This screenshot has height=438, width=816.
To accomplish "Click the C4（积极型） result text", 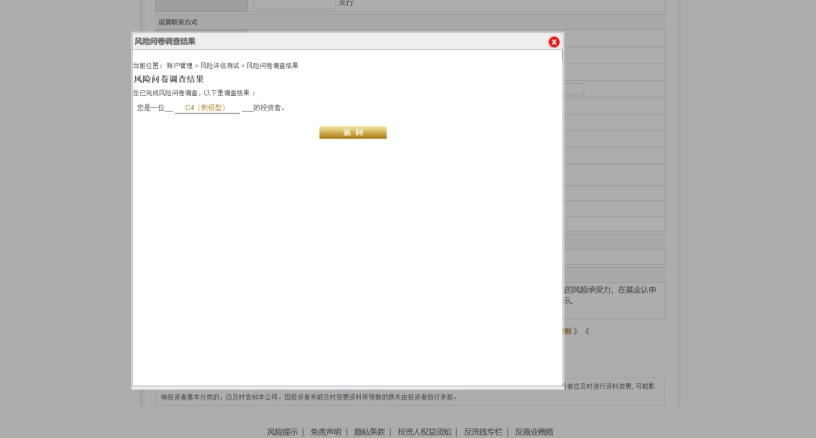I will point(205,107).
